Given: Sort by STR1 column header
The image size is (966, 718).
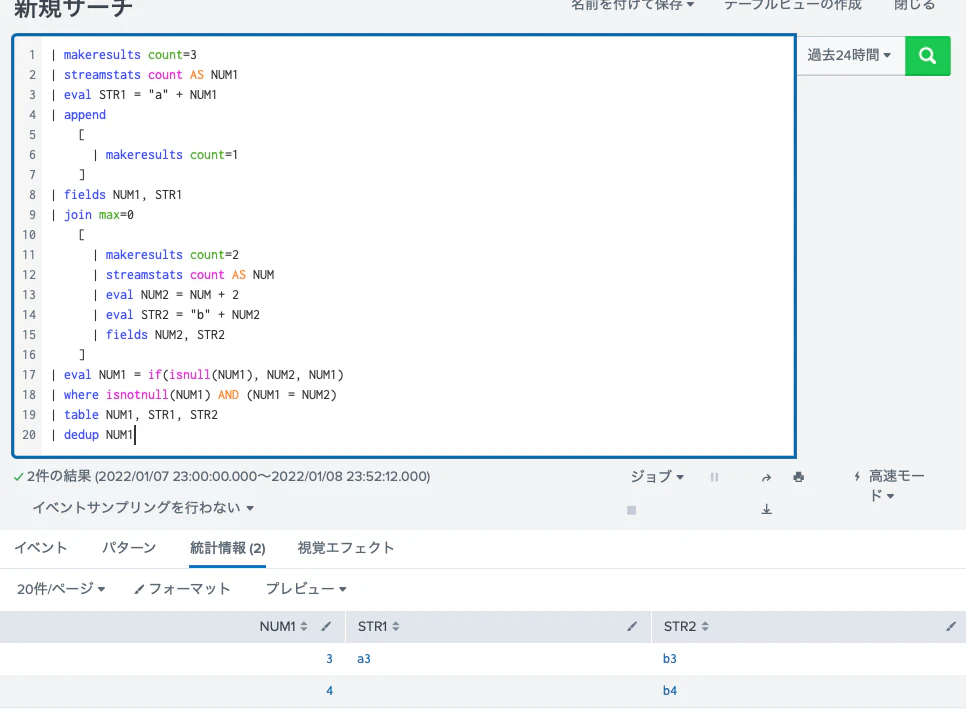Looking at the screenshot, I should coord(378,627).
